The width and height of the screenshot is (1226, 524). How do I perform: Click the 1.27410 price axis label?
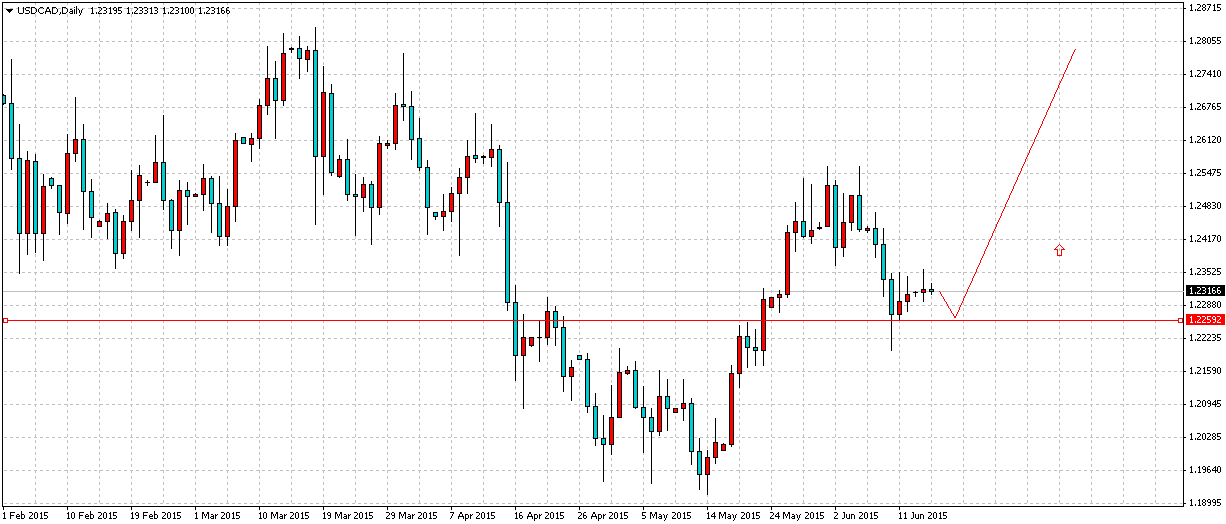1204,74
